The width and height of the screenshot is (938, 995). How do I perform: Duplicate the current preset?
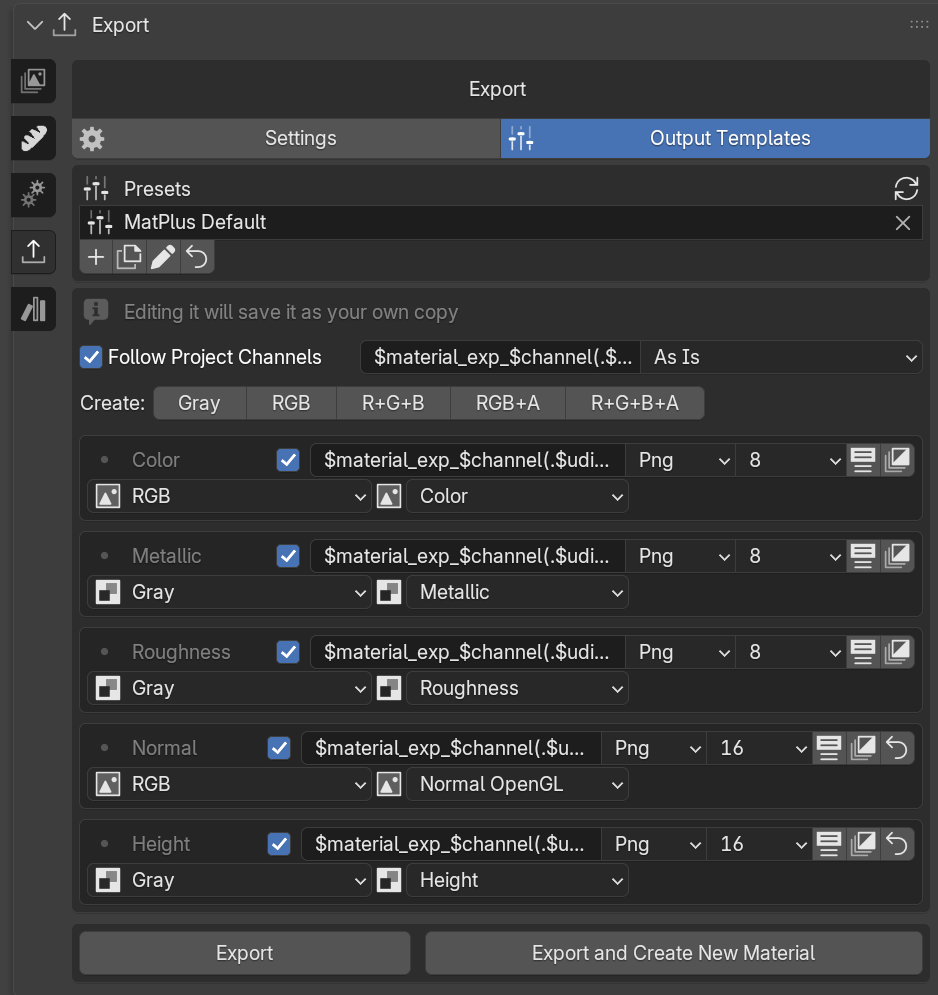(129, 257)
